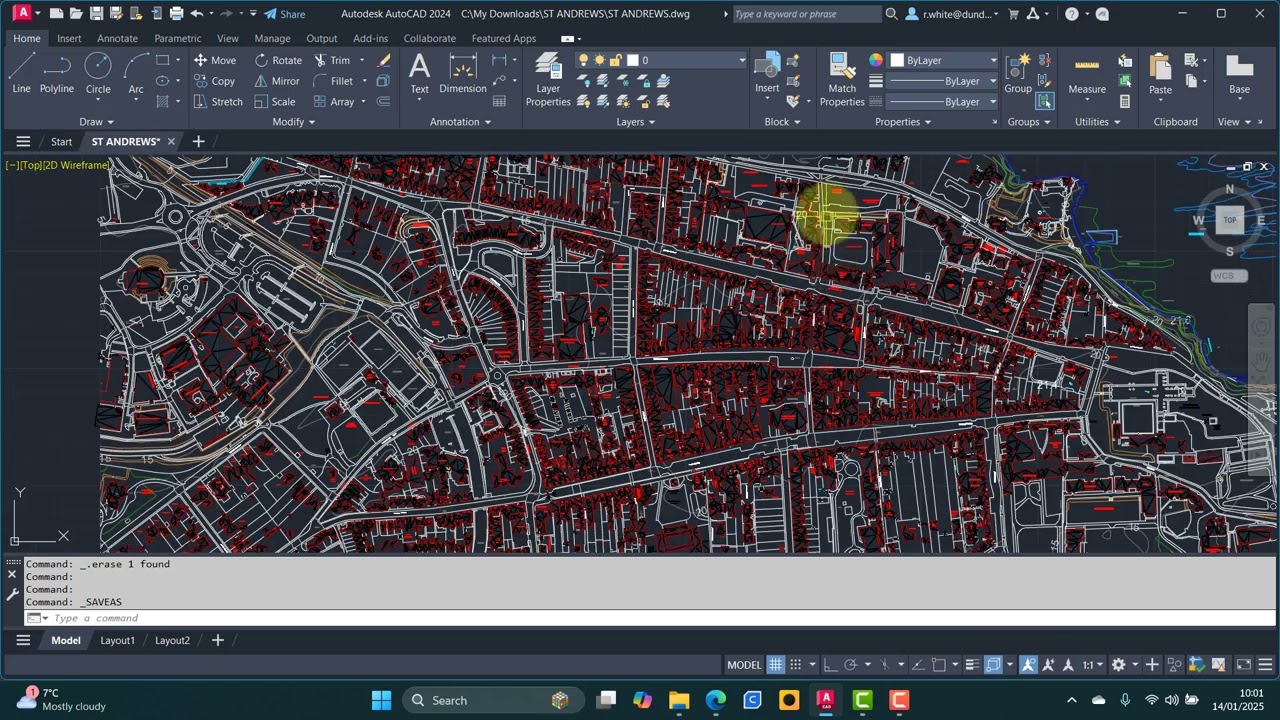Screen dimensions: 1280x720
Task: Click the white ByLayer color swatch
Action: click(x=897, y=60)
